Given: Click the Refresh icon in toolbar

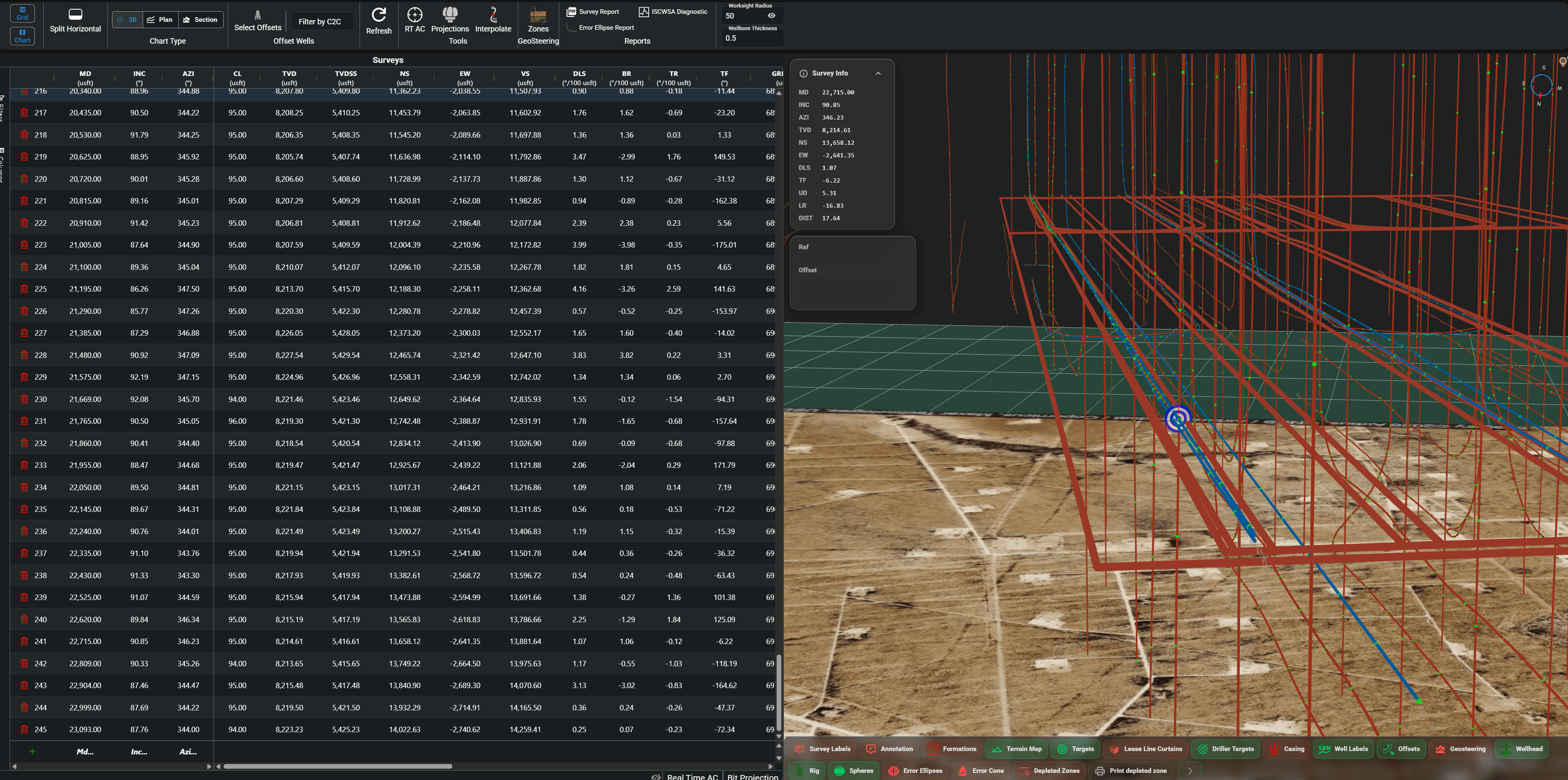Looking at the screenshot, I should (378, 15).
